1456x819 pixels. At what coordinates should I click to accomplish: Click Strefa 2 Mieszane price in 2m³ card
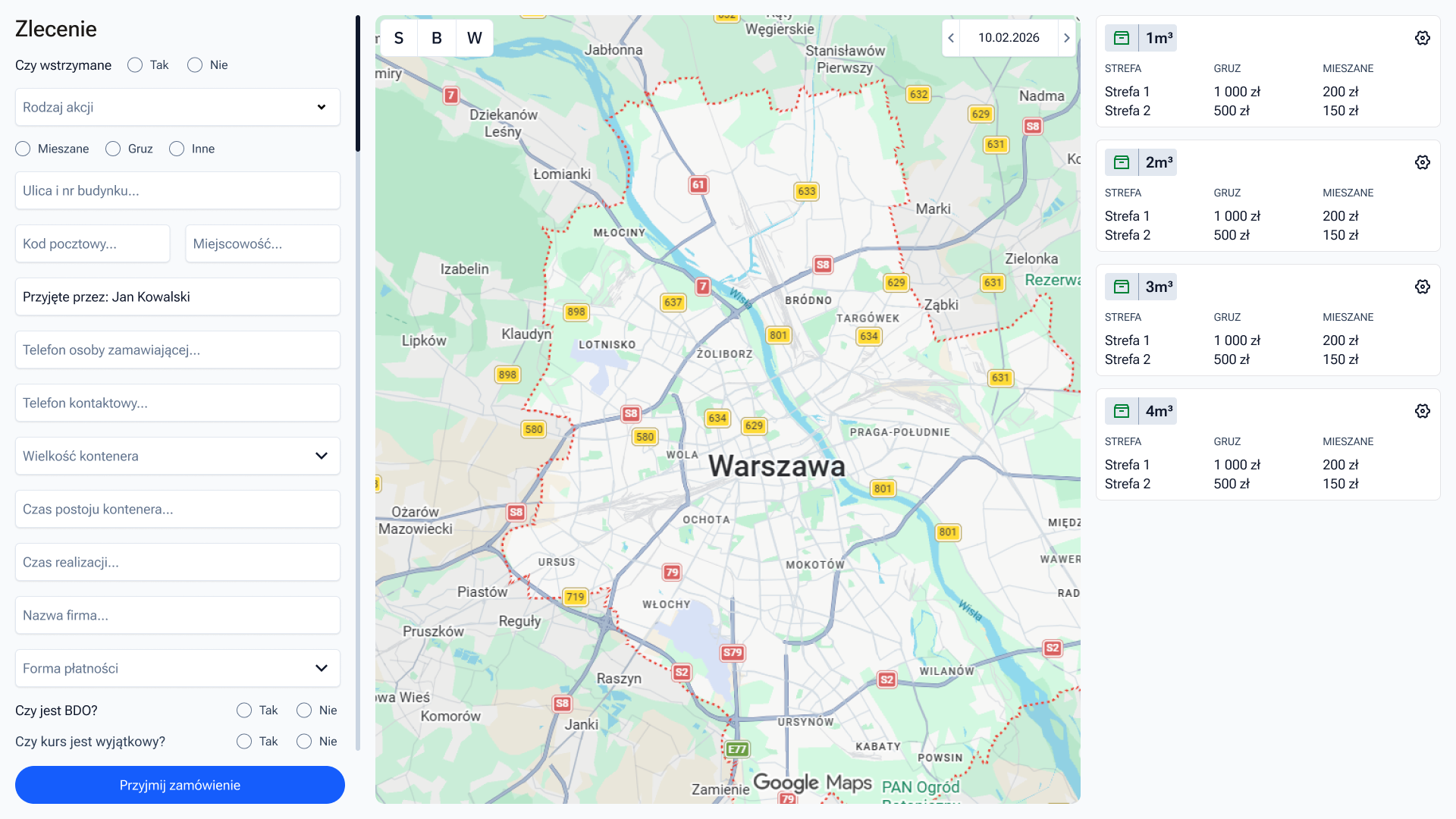(x=1341, y=235)
